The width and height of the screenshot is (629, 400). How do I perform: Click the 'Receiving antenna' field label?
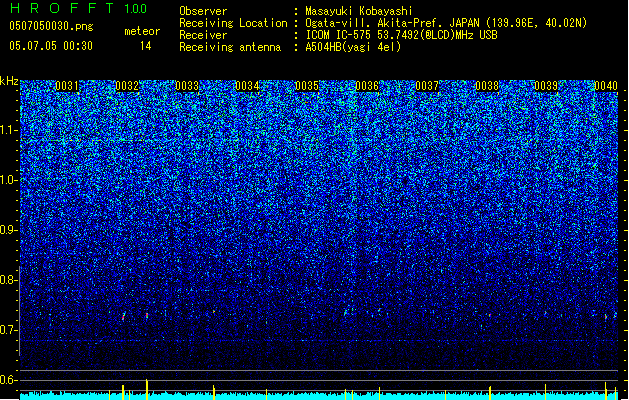click(230, 47)
